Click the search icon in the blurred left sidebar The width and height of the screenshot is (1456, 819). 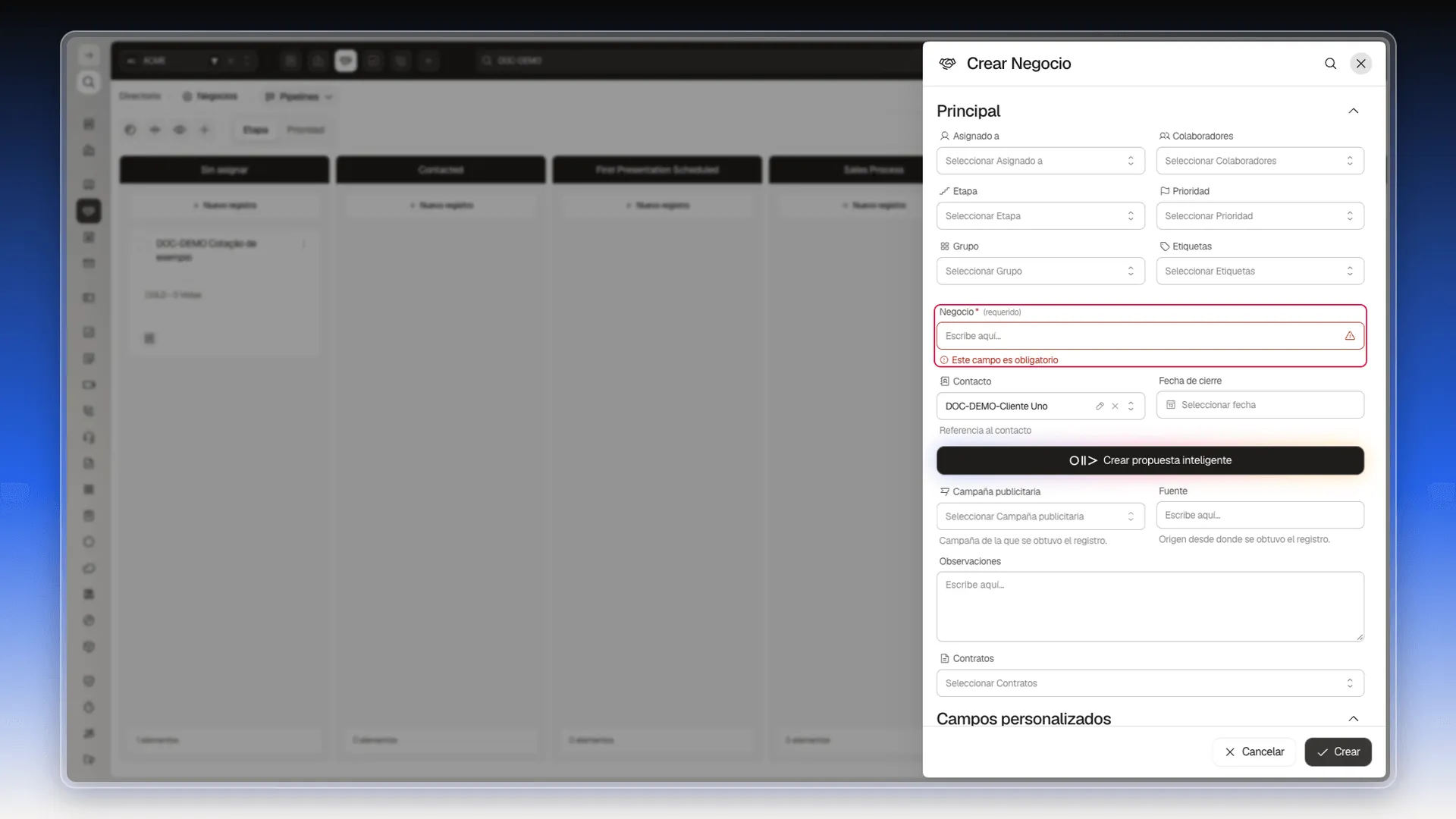point(89,82)
